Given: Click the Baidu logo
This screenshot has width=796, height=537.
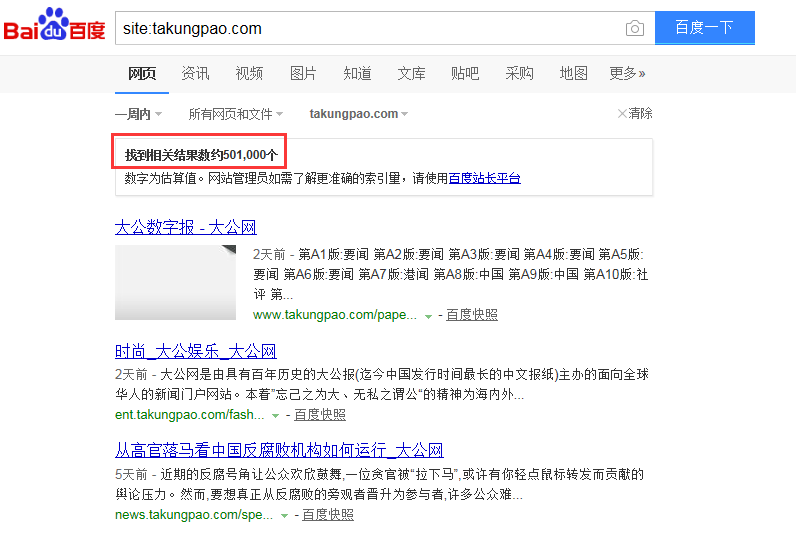Looking at the screenshot, I should pyautogui.click(x=54, y=24).
